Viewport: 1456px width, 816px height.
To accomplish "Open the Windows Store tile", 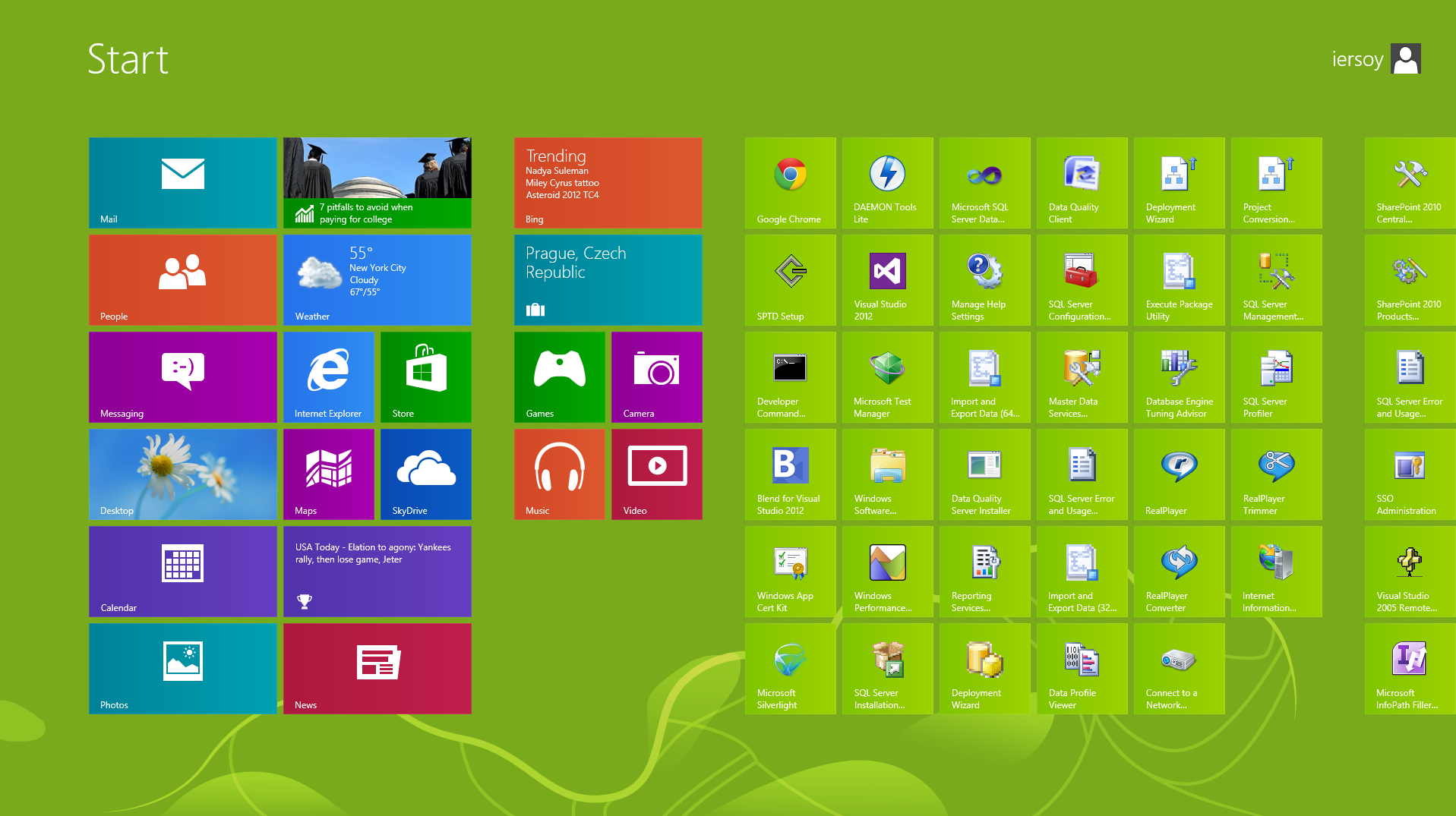I will click(426, 377).
